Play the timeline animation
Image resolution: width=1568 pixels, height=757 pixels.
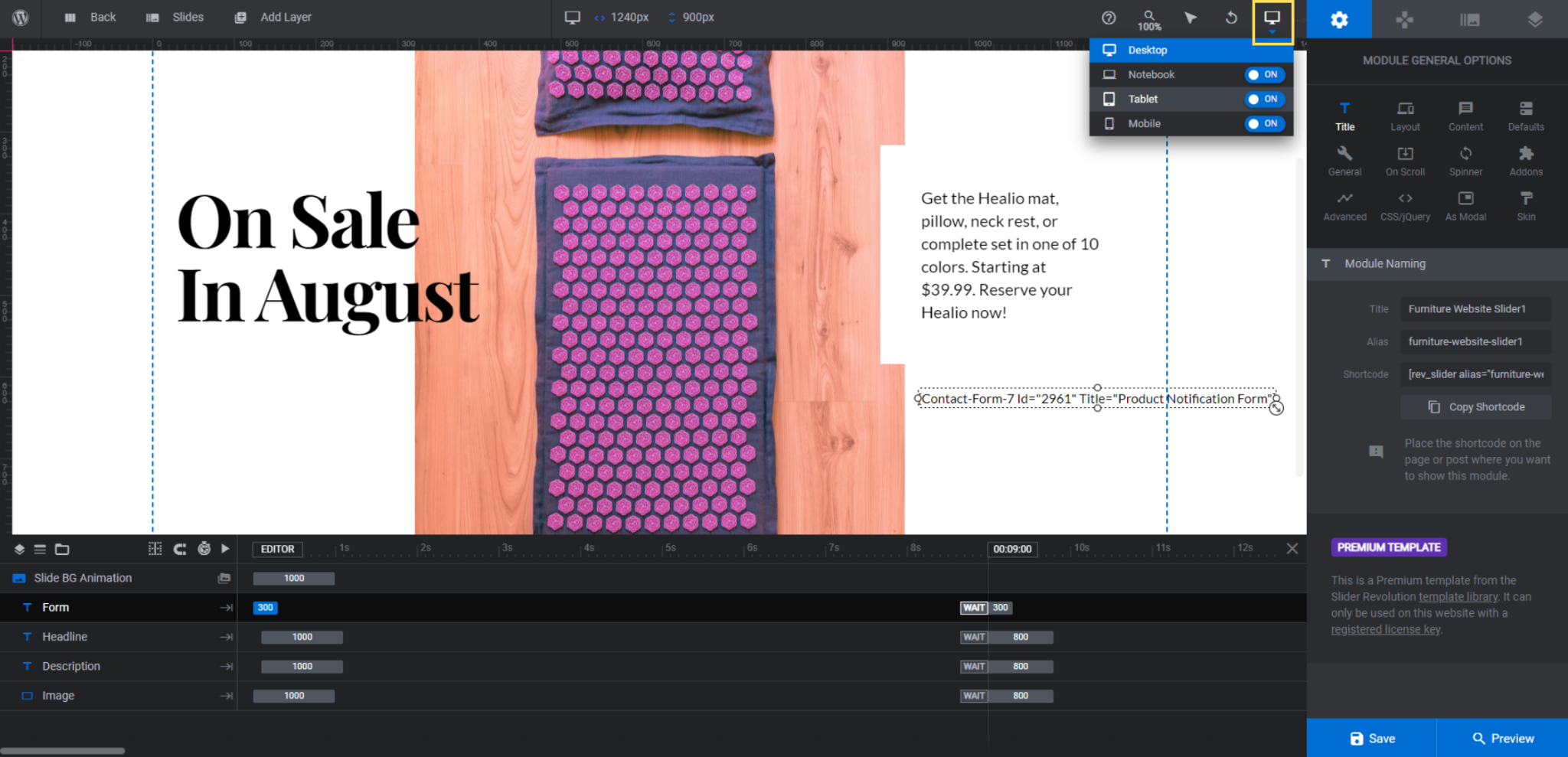[x=225, y=549]
